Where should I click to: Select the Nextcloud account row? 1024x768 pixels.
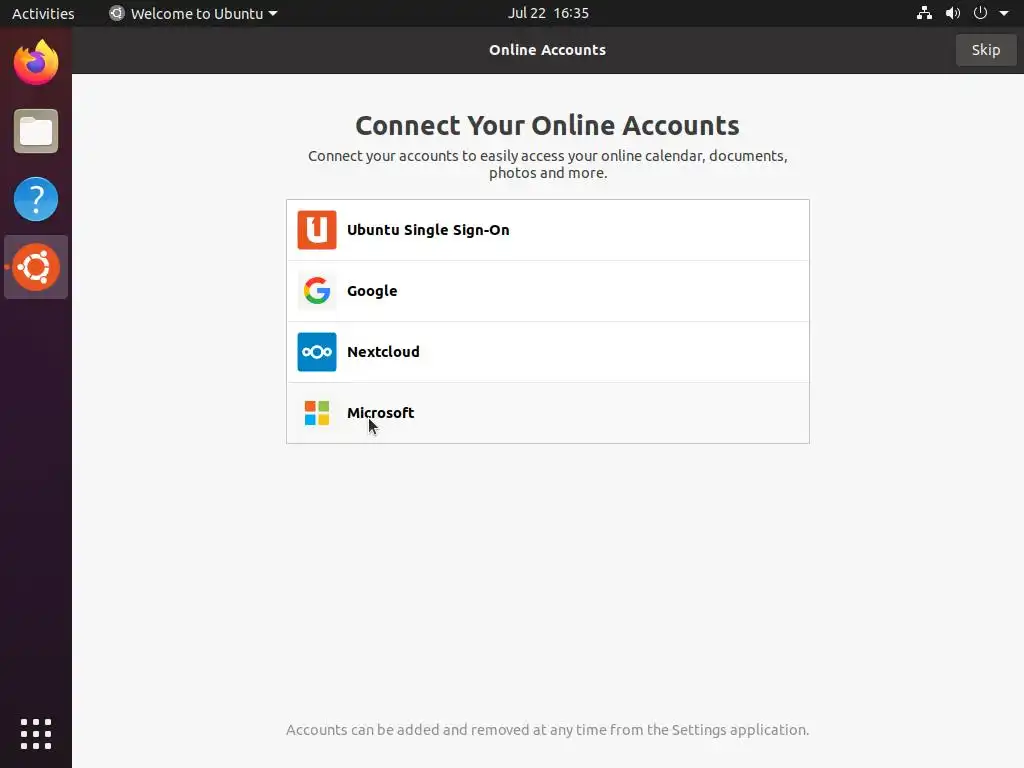click(x=548, y=352)
